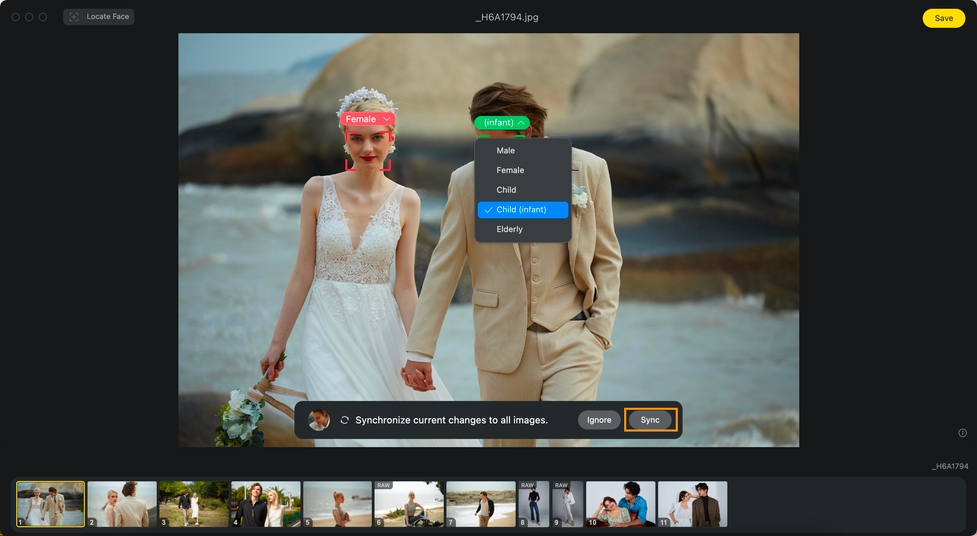Choose Male from the face type menu
The image size is (977, 536).
pos(506,151)
